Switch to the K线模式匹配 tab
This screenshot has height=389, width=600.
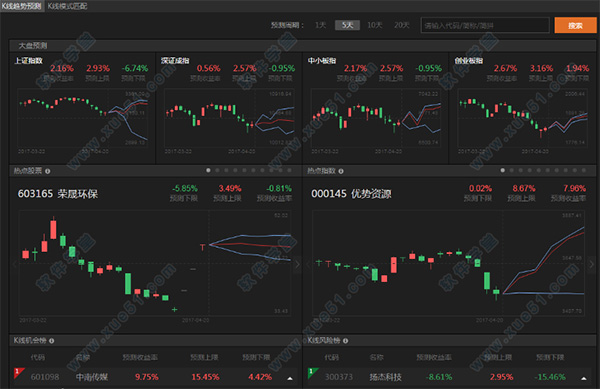[x=67, y=6]
